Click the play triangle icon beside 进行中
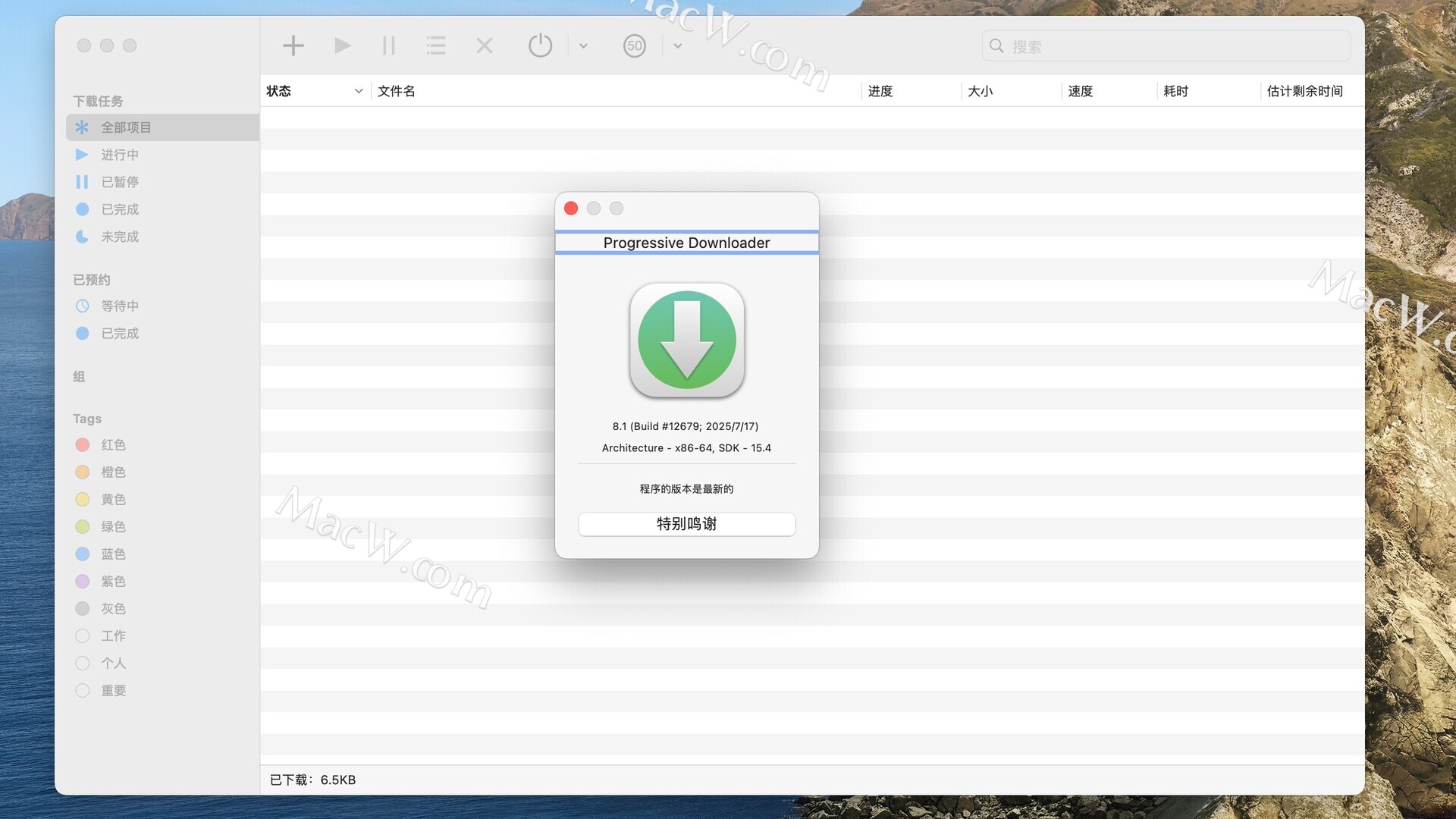1456x819 pixels. coord(82,155)
